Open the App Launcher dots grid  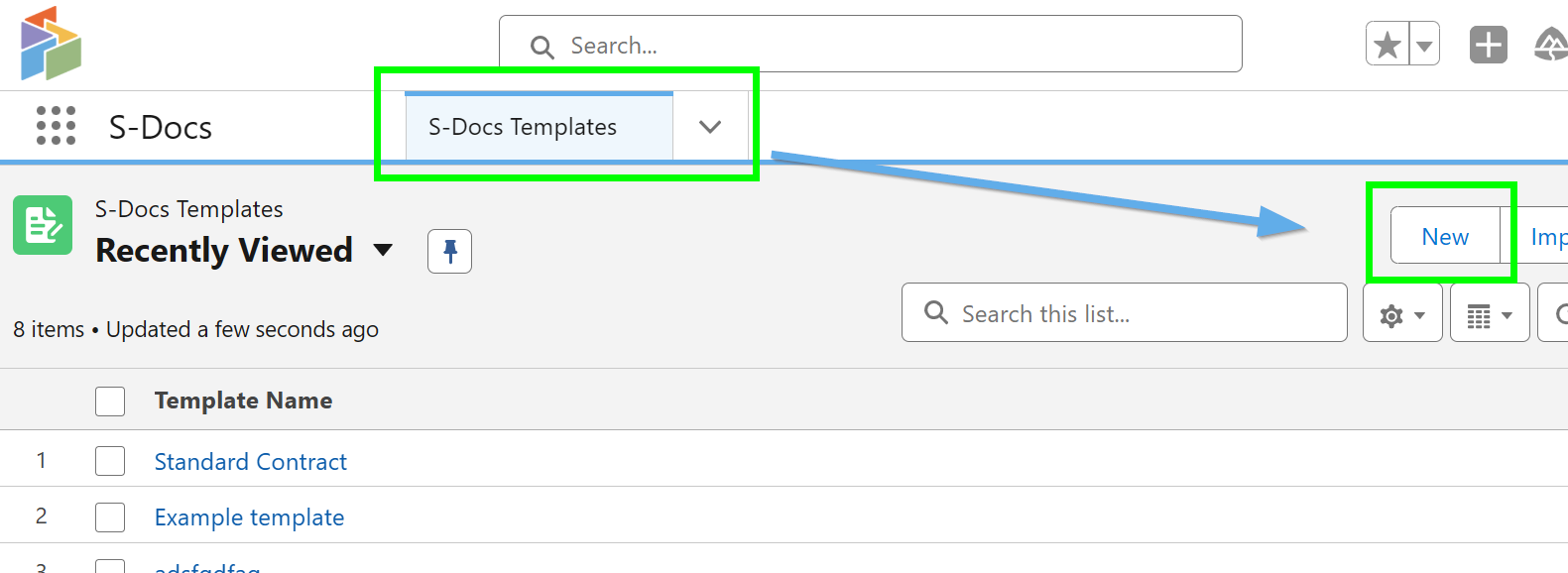pos(56,126)
